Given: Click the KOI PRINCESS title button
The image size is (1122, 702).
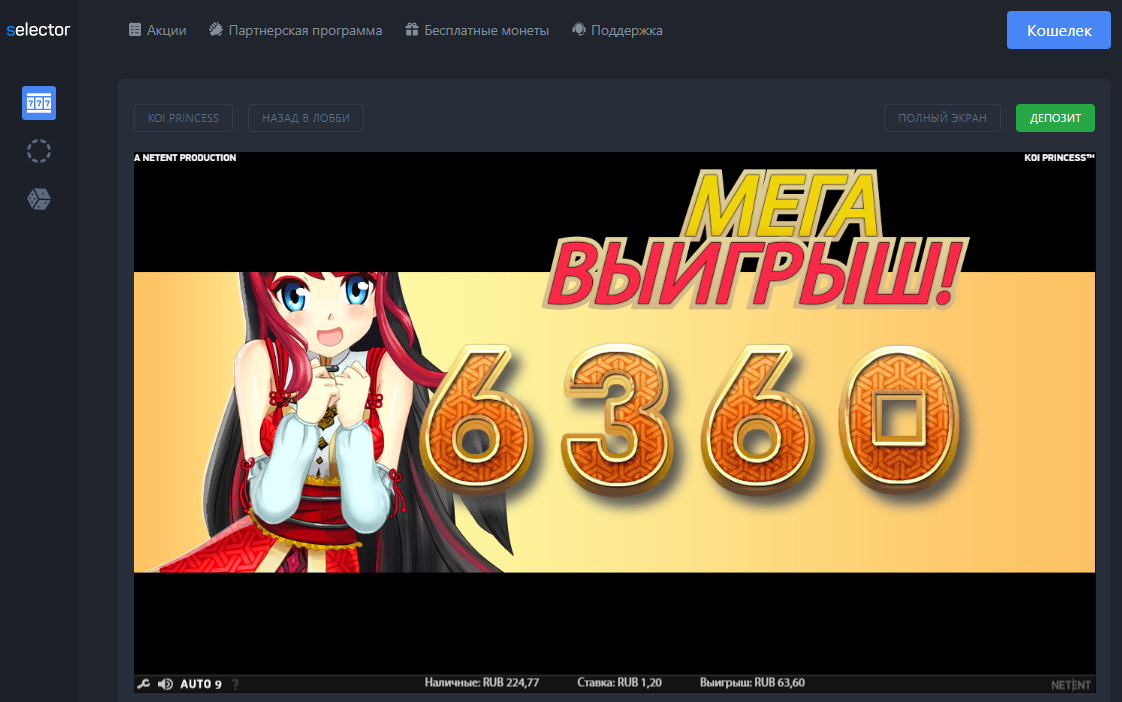Looking at the screenshot, I should pyautogui.click(x=183, y=118).
